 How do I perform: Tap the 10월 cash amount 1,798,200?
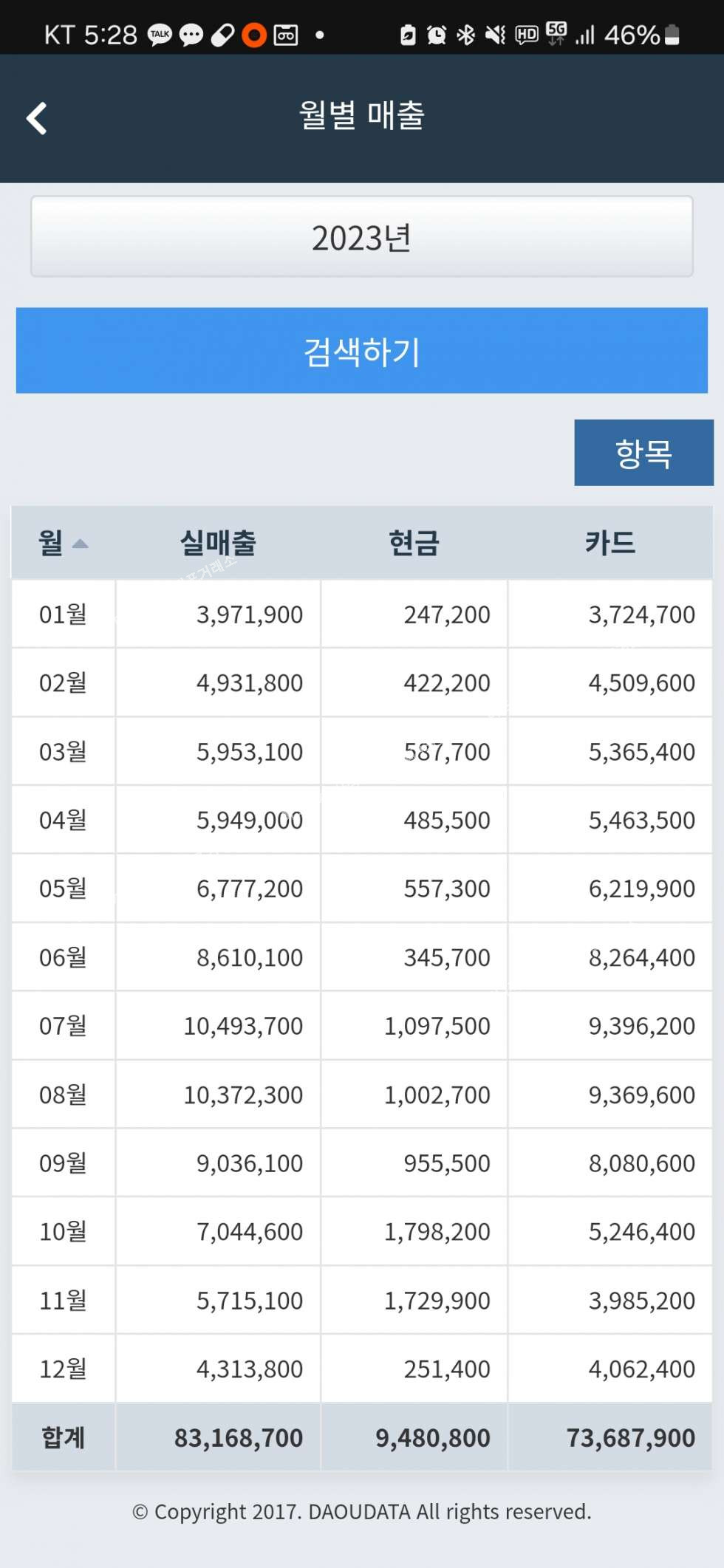coord(437,1232)
